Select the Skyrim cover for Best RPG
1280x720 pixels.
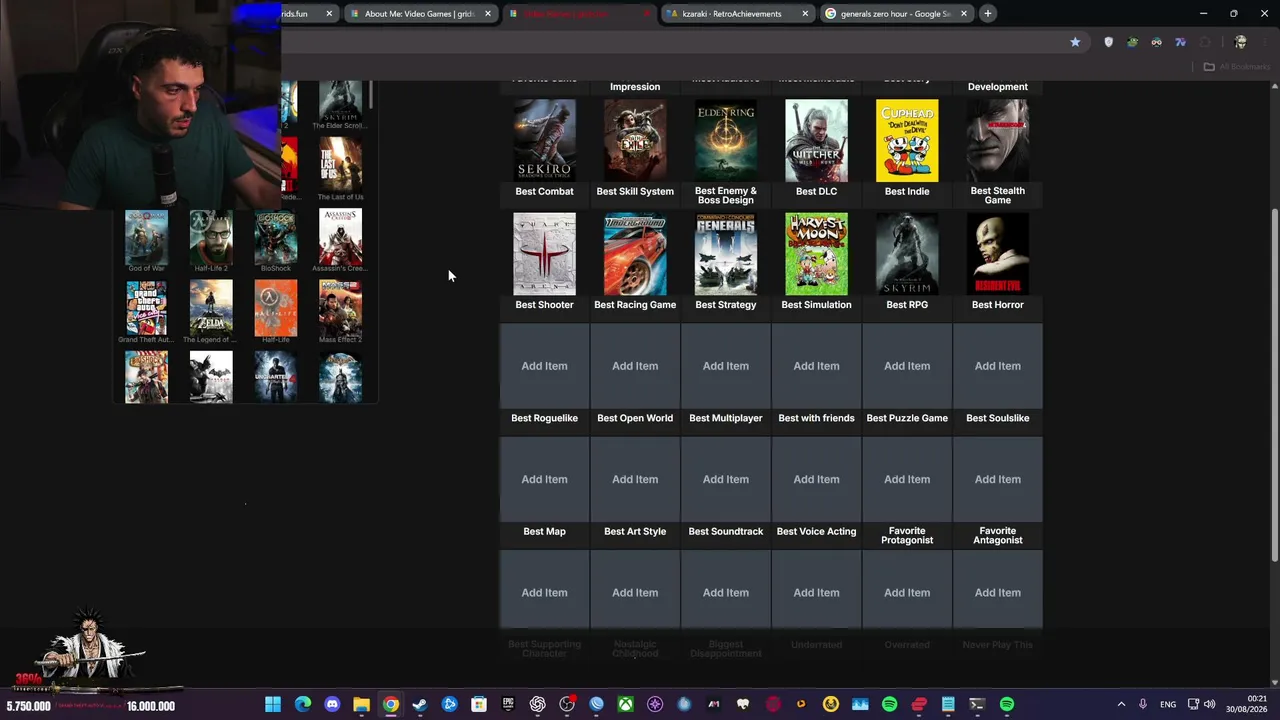coord(907,254)
